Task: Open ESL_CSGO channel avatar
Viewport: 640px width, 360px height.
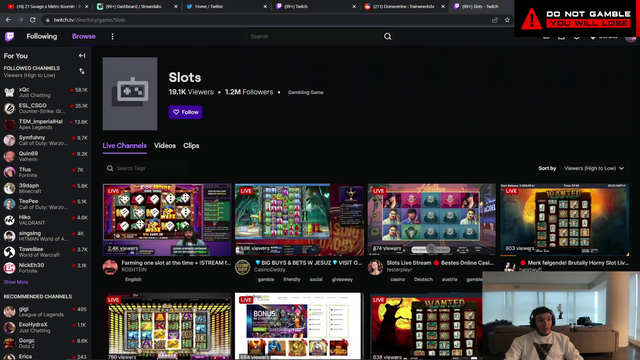Action: [9, 108]
